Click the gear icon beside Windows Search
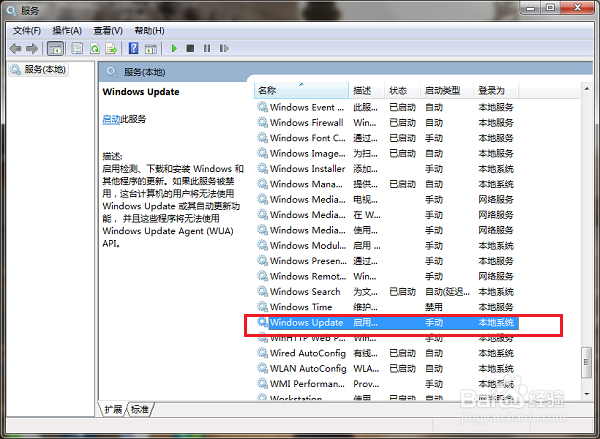Screen dimensions: 600x439 (x=262, y=291)
